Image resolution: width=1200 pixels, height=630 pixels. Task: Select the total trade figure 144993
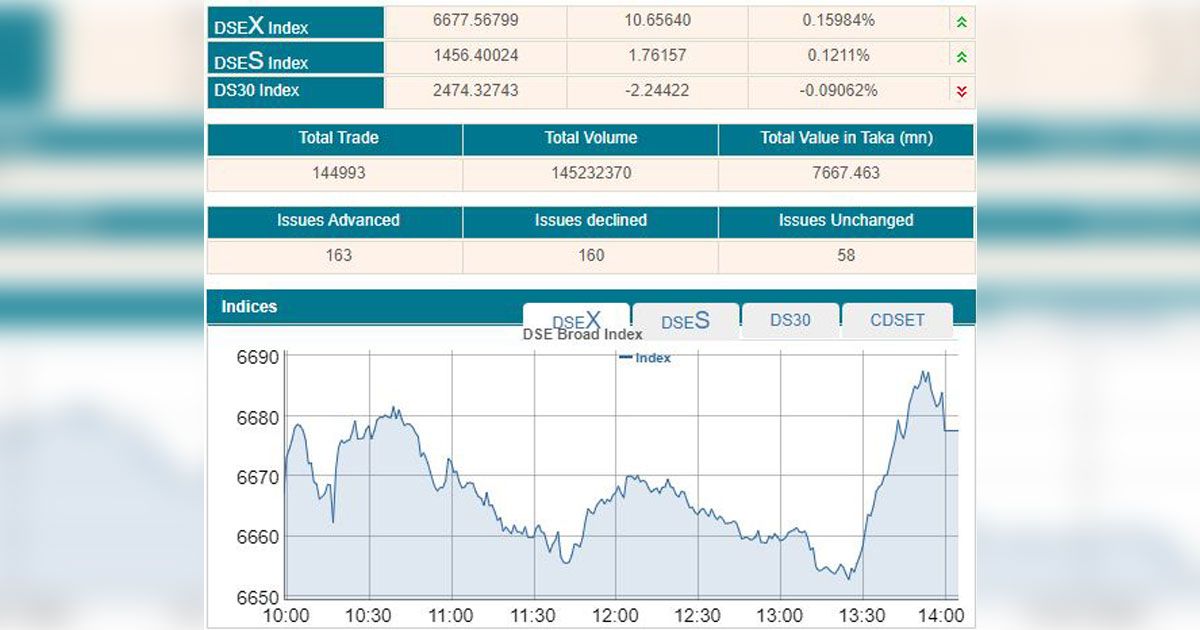click(x=339, y=173)
